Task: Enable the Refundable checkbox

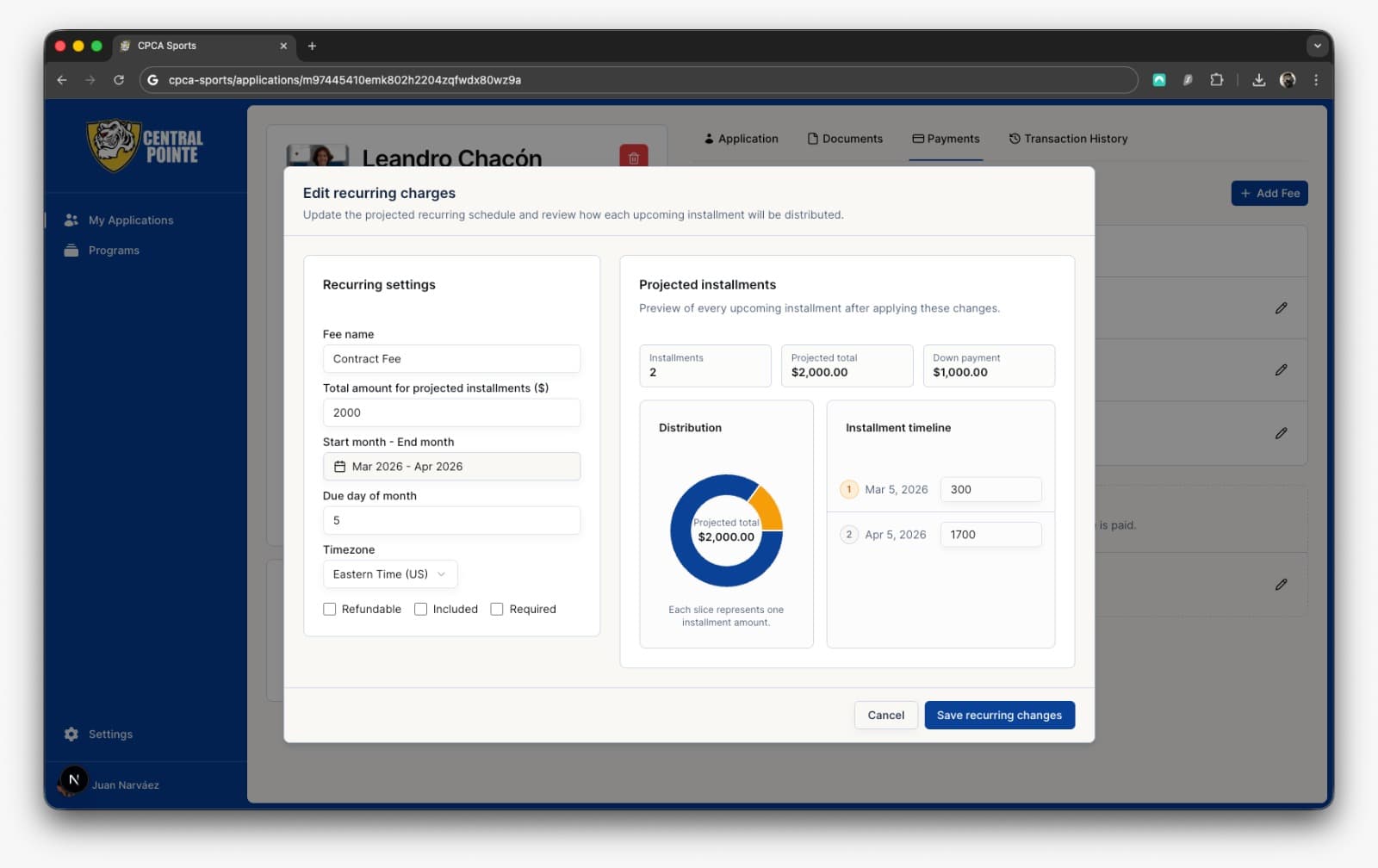Action: tap(329, 609)
